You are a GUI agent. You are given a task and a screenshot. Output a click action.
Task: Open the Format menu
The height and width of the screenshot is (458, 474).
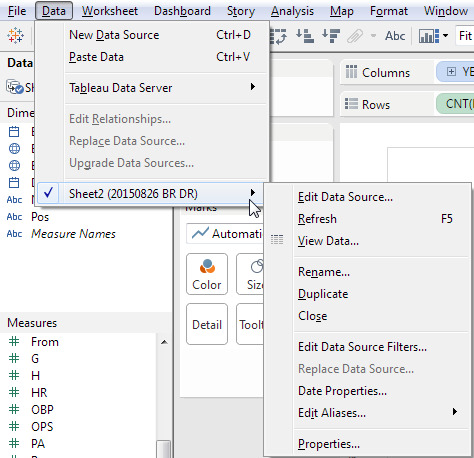point(389,11)
